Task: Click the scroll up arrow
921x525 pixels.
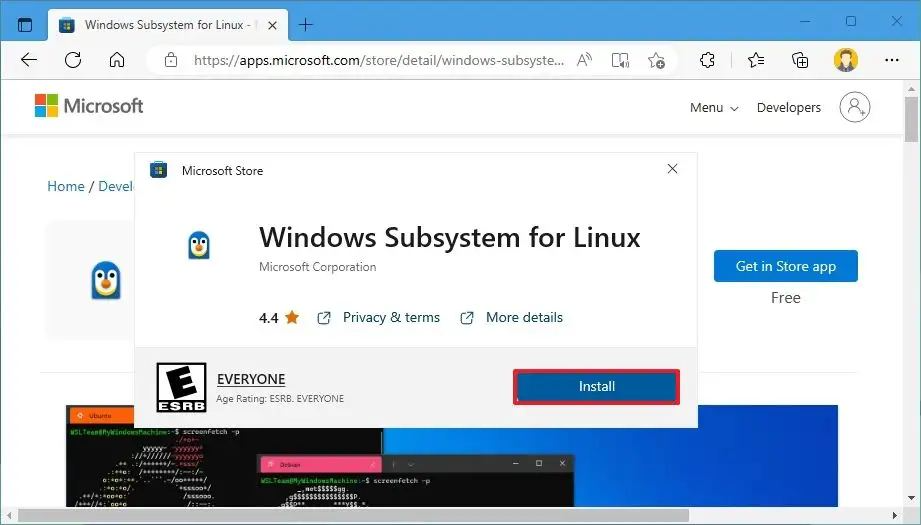Action: [912, 89]
